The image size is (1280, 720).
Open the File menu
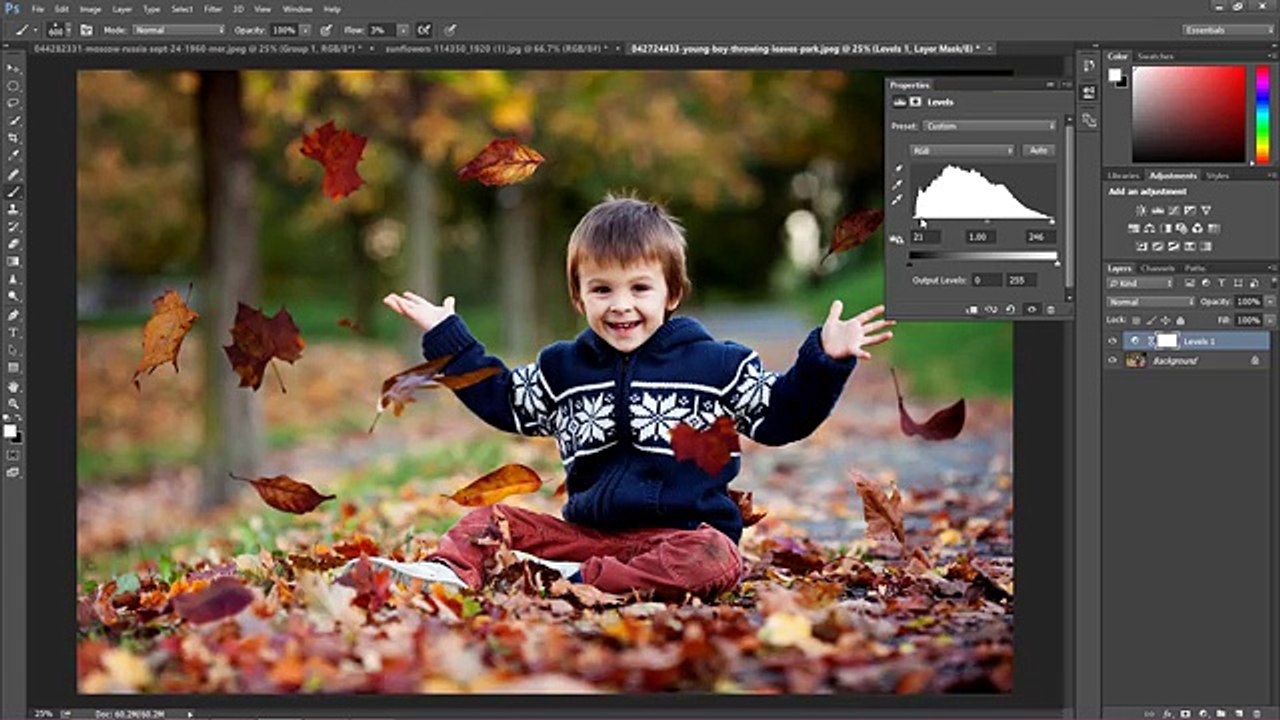(x=37, y=9)
